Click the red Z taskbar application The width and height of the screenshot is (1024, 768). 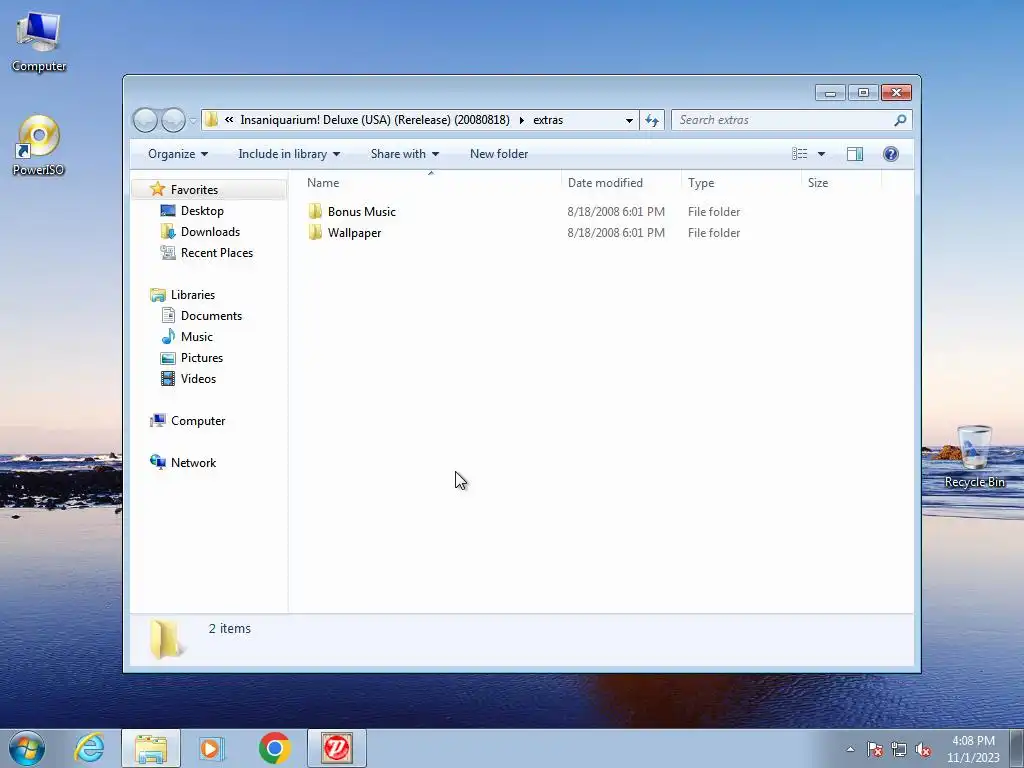336,748
